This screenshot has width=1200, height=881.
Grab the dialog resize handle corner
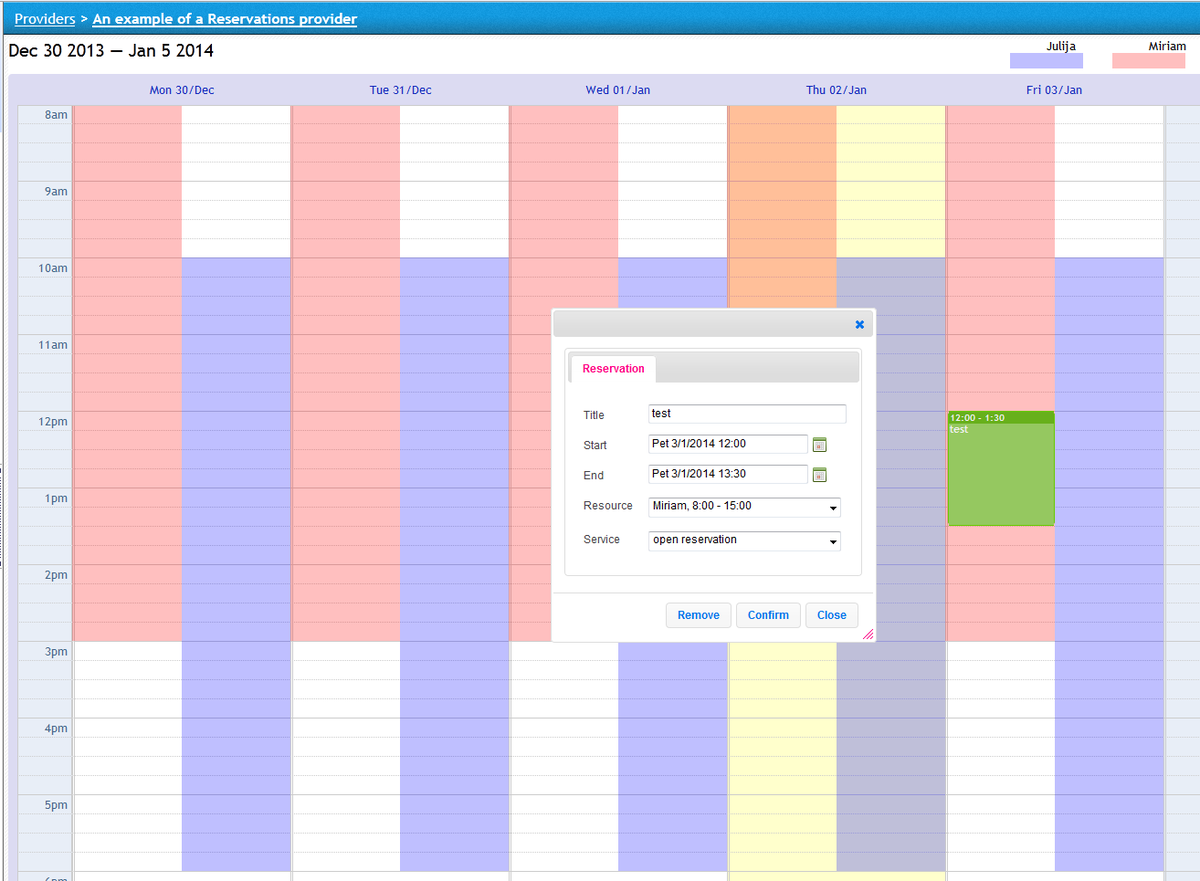tap(868, 634)
